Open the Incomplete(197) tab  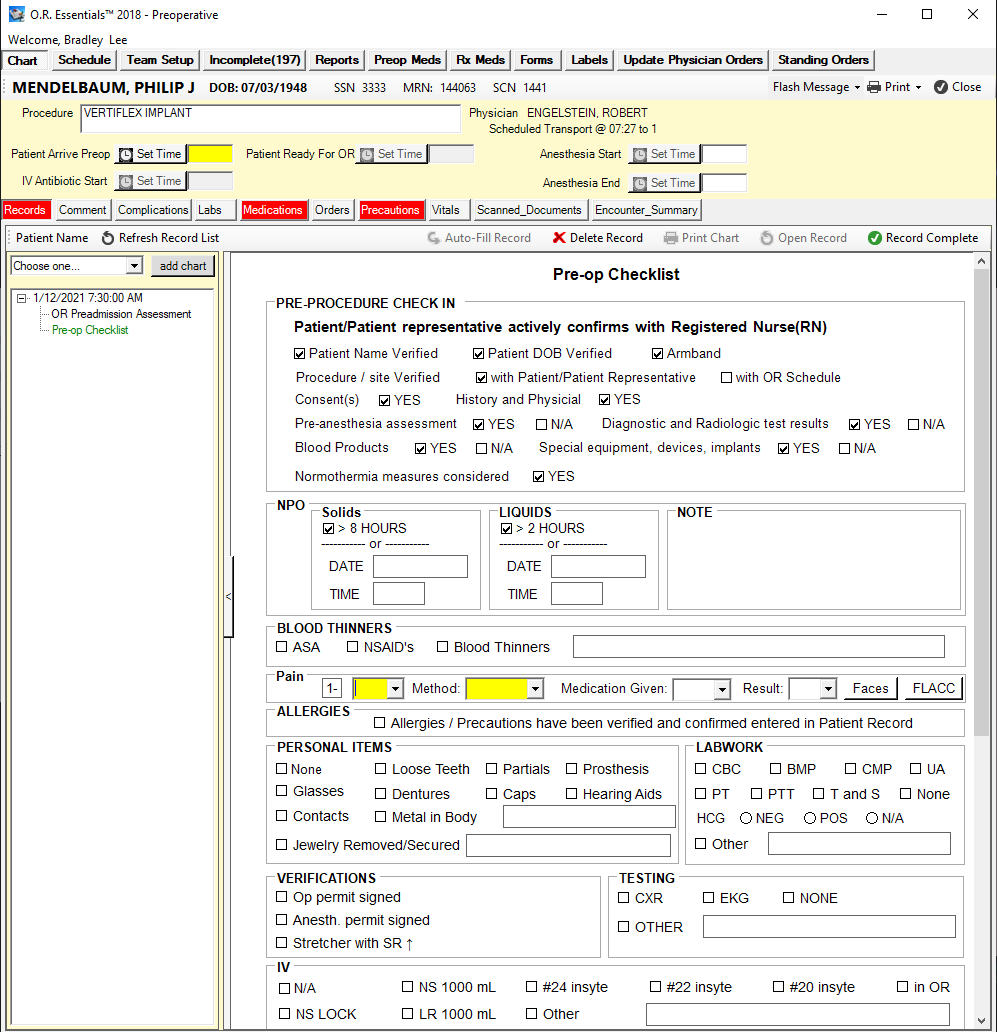click(255, 60)
